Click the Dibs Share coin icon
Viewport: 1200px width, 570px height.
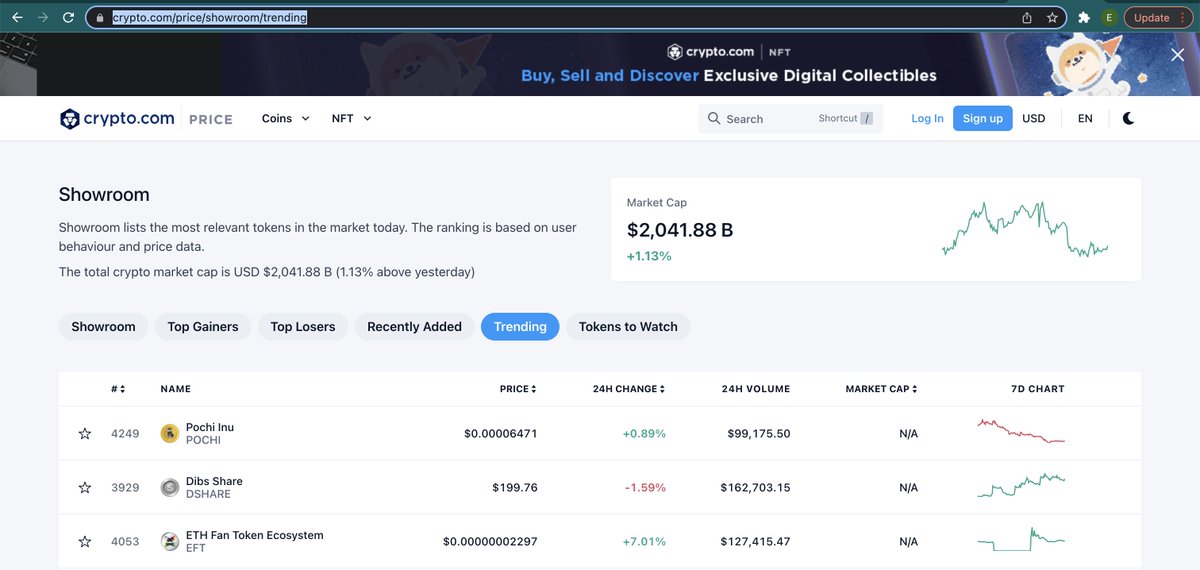170,487
